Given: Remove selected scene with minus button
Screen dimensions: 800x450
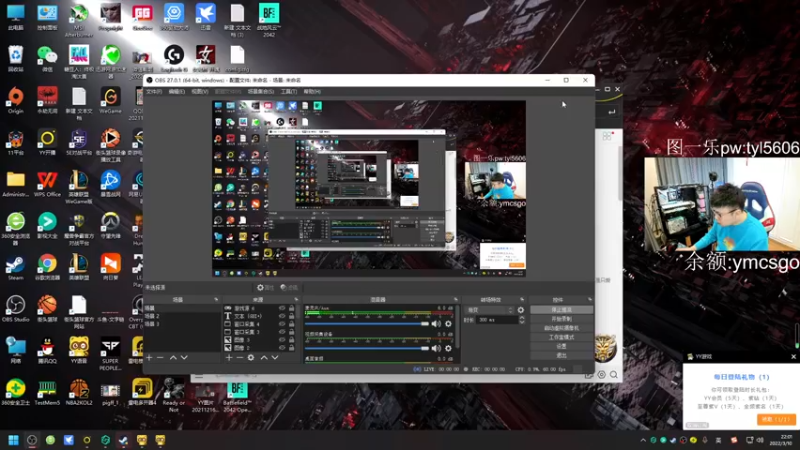Looking at the screenshot, I should coord(160,358).
